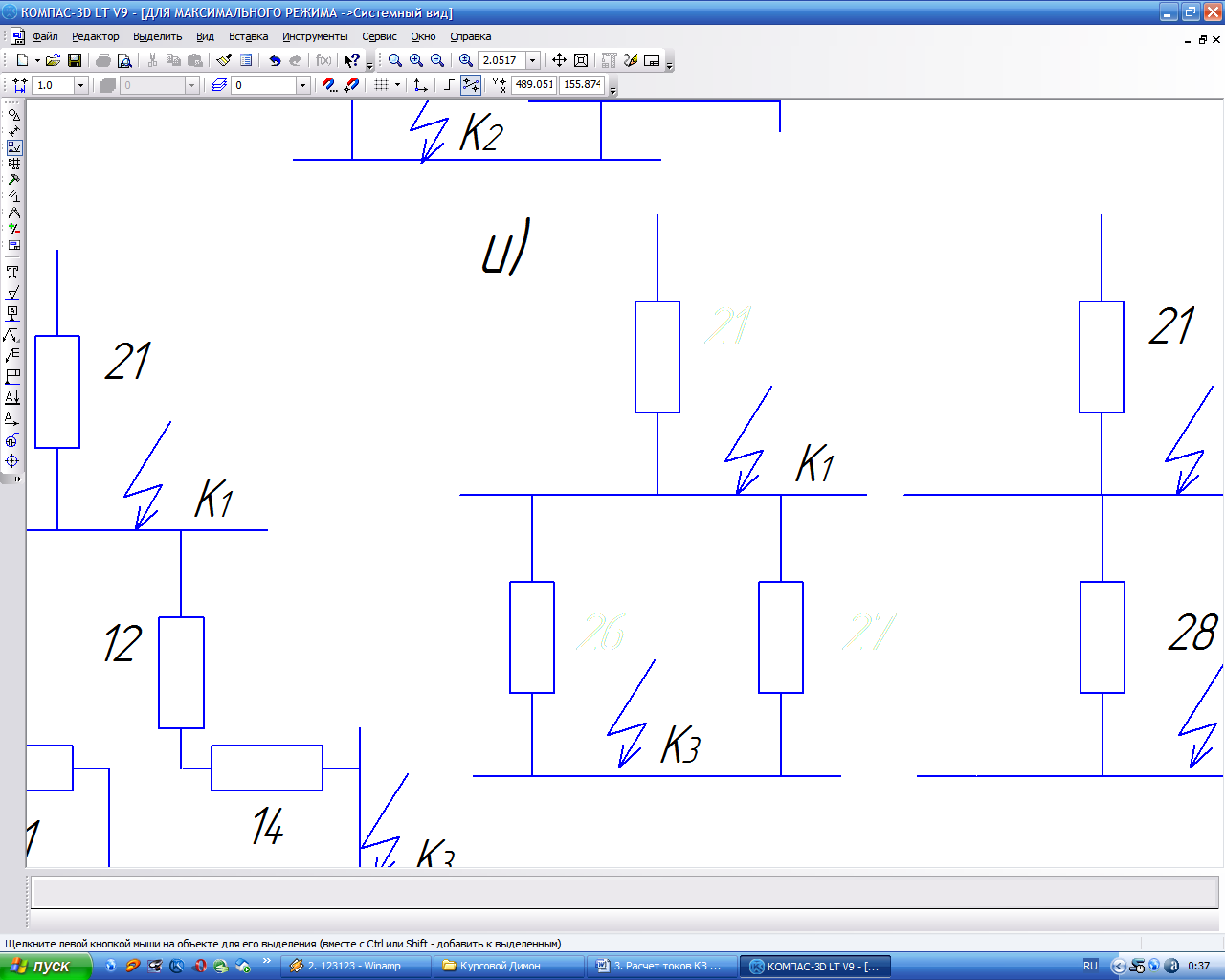This screenshot has width=1225, height=980.
Task: Open the layer state icon
Action: tap(219, 85)
